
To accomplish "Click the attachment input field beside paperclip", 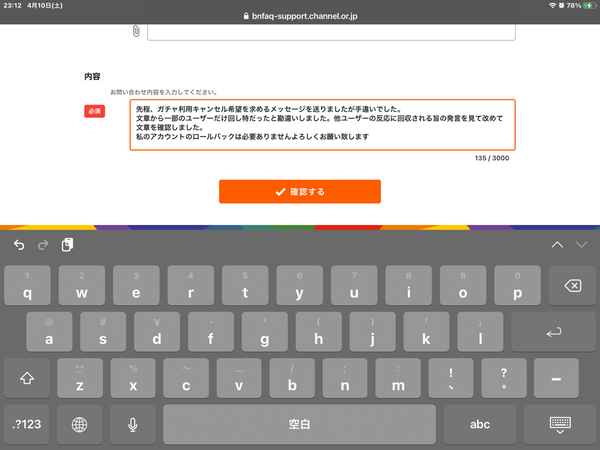I will click(x=331, y=32).
